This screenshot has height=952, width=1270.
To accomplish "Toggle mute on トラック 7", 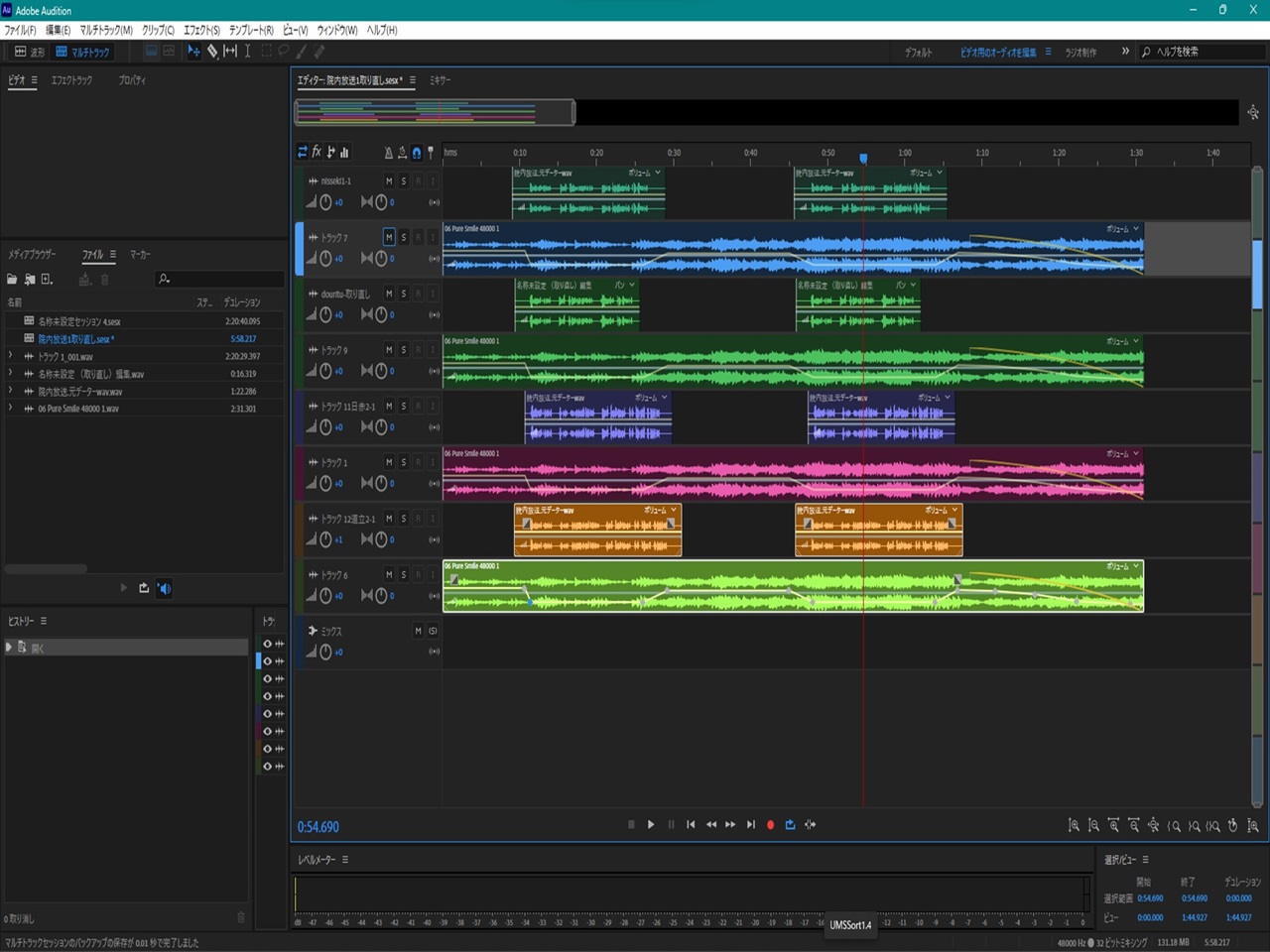I will (x=389, y=238).
